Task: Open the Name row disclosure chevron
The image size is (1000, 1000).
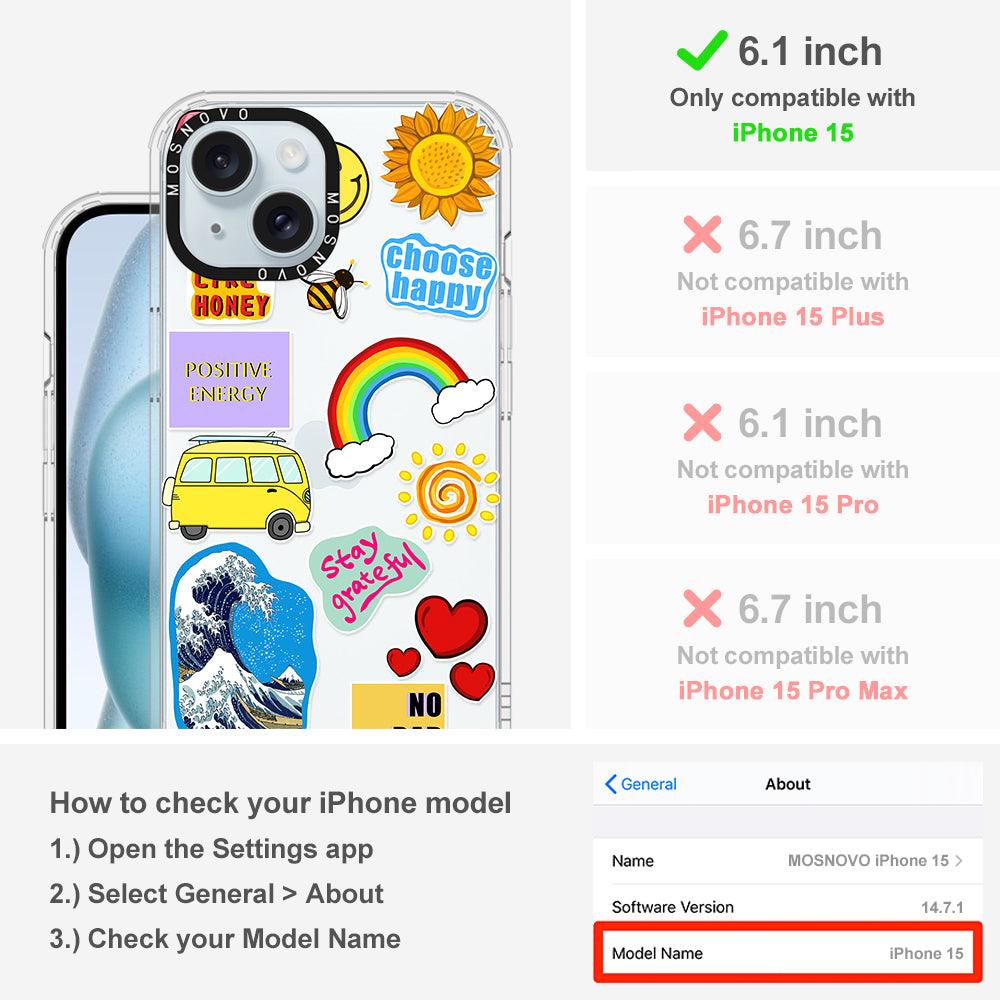Action: point(959,860)
